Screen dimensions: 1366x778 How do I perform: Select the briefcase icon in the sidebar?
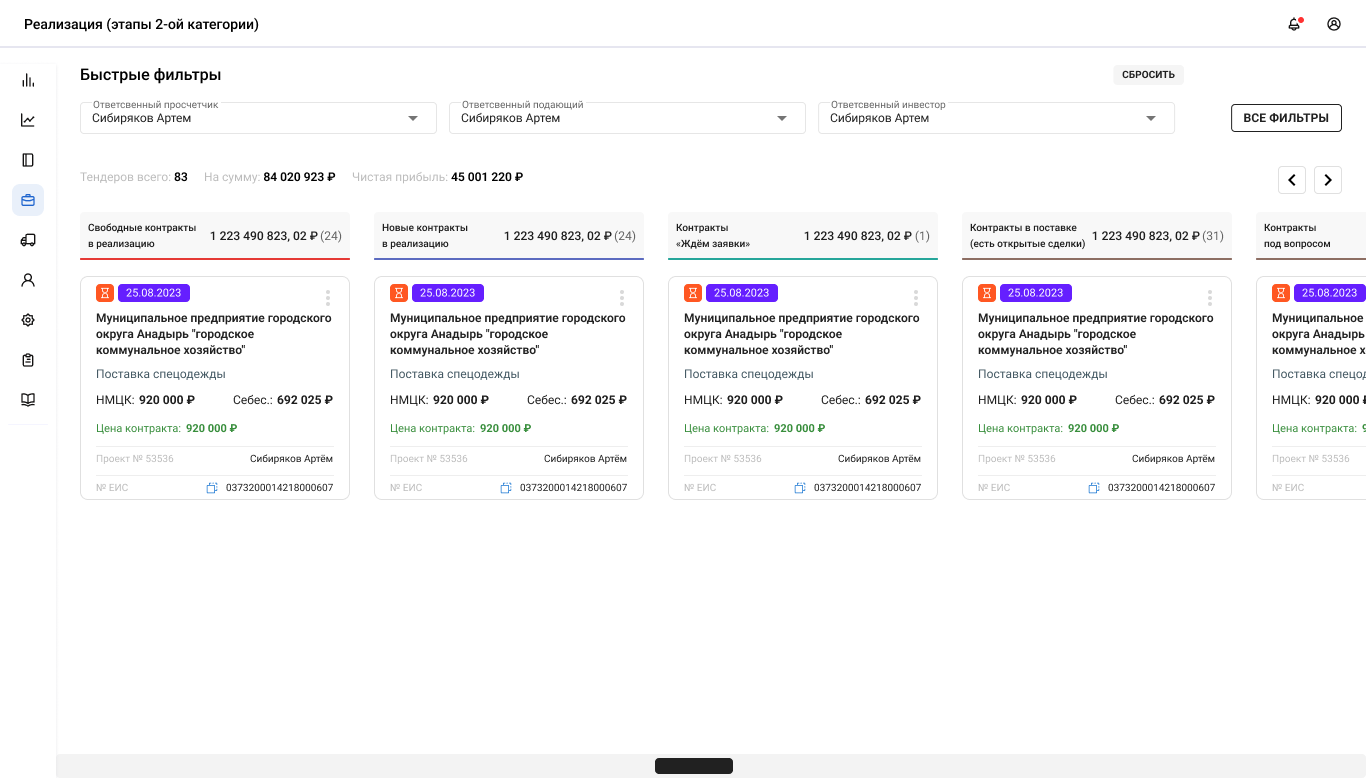tap(28, 200)
